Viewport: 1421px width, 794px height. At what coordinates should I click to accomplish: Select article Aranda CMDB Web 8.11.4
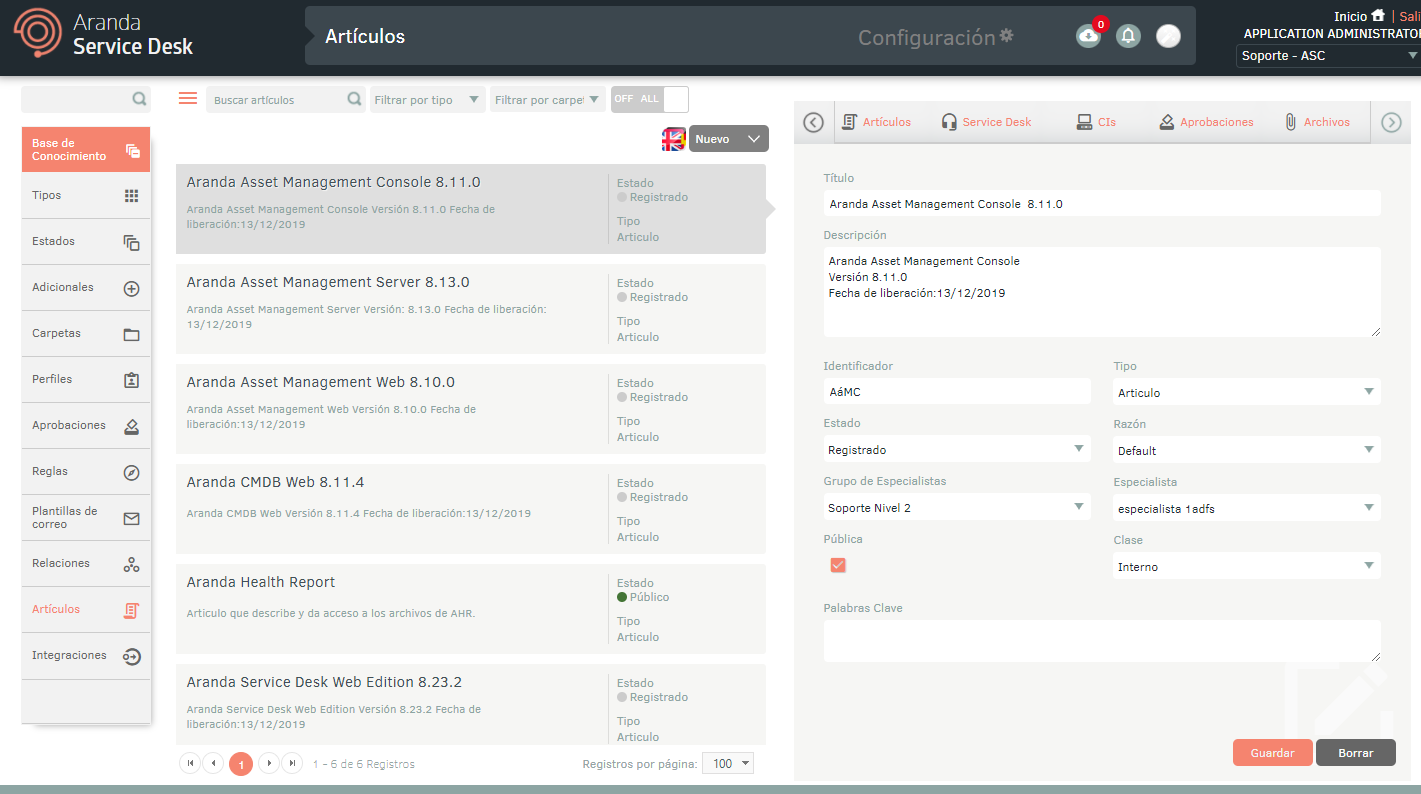[471, 509]
